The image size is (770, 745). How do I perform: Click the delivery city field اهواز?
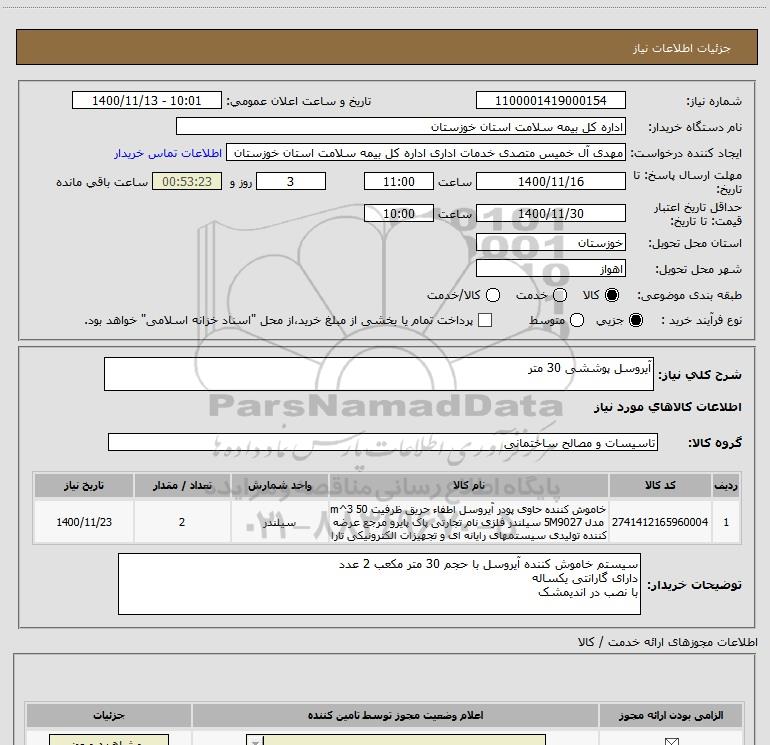pyautogui.click(x=550, y=269)
